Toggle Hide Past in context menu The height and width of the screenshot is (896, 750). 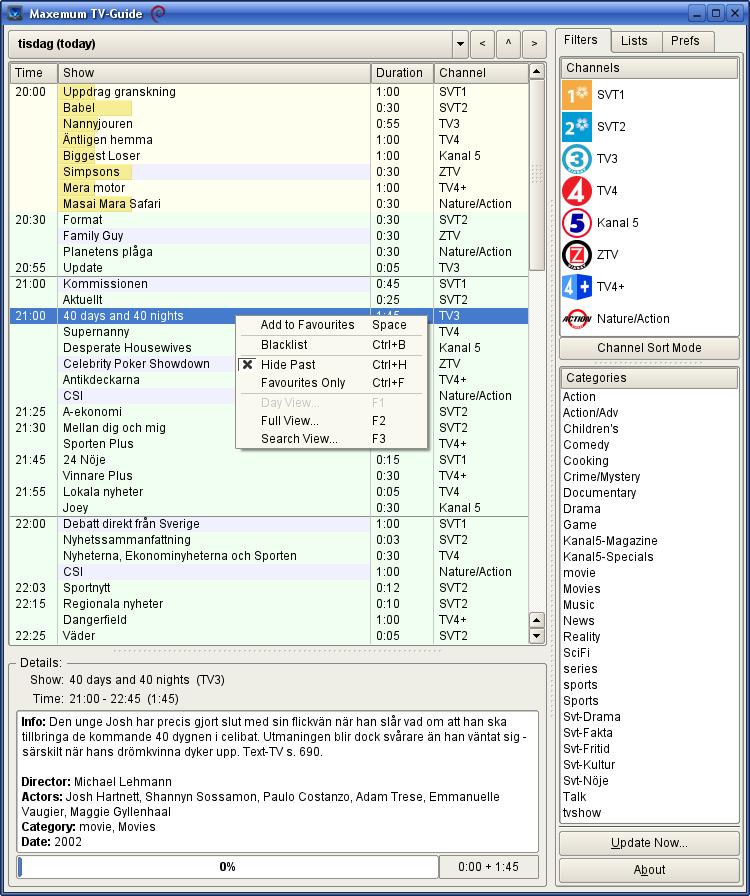click(x=288, y=365)
